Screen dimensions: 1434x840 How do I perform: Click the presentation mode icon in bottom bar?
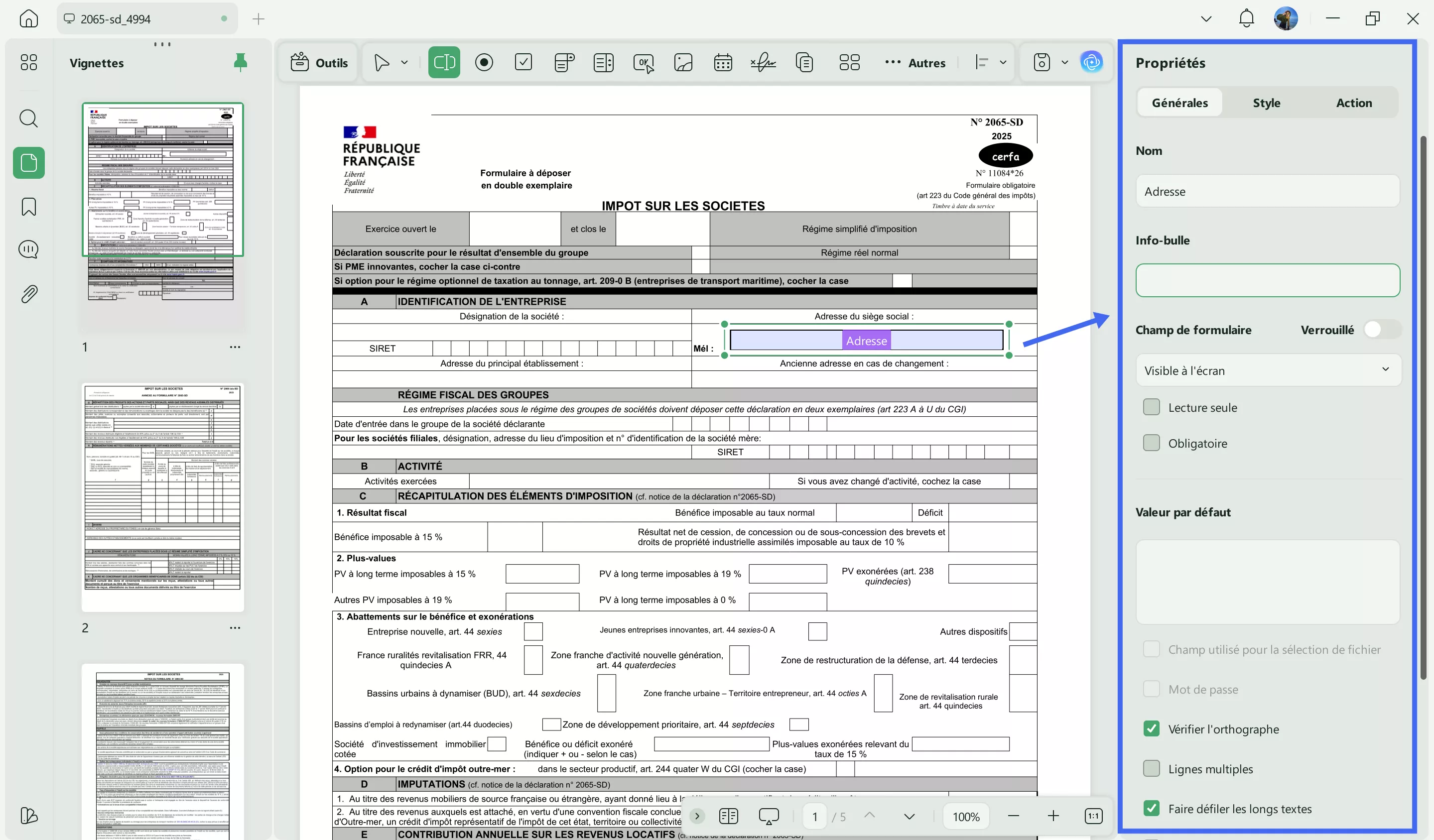tap(769, 817)
